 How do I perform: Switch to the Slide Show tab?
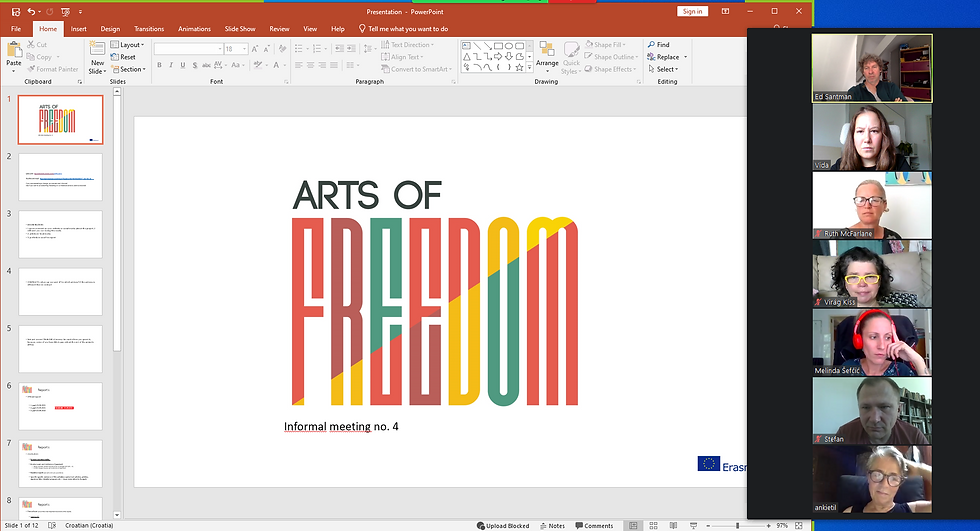point(240,29)
